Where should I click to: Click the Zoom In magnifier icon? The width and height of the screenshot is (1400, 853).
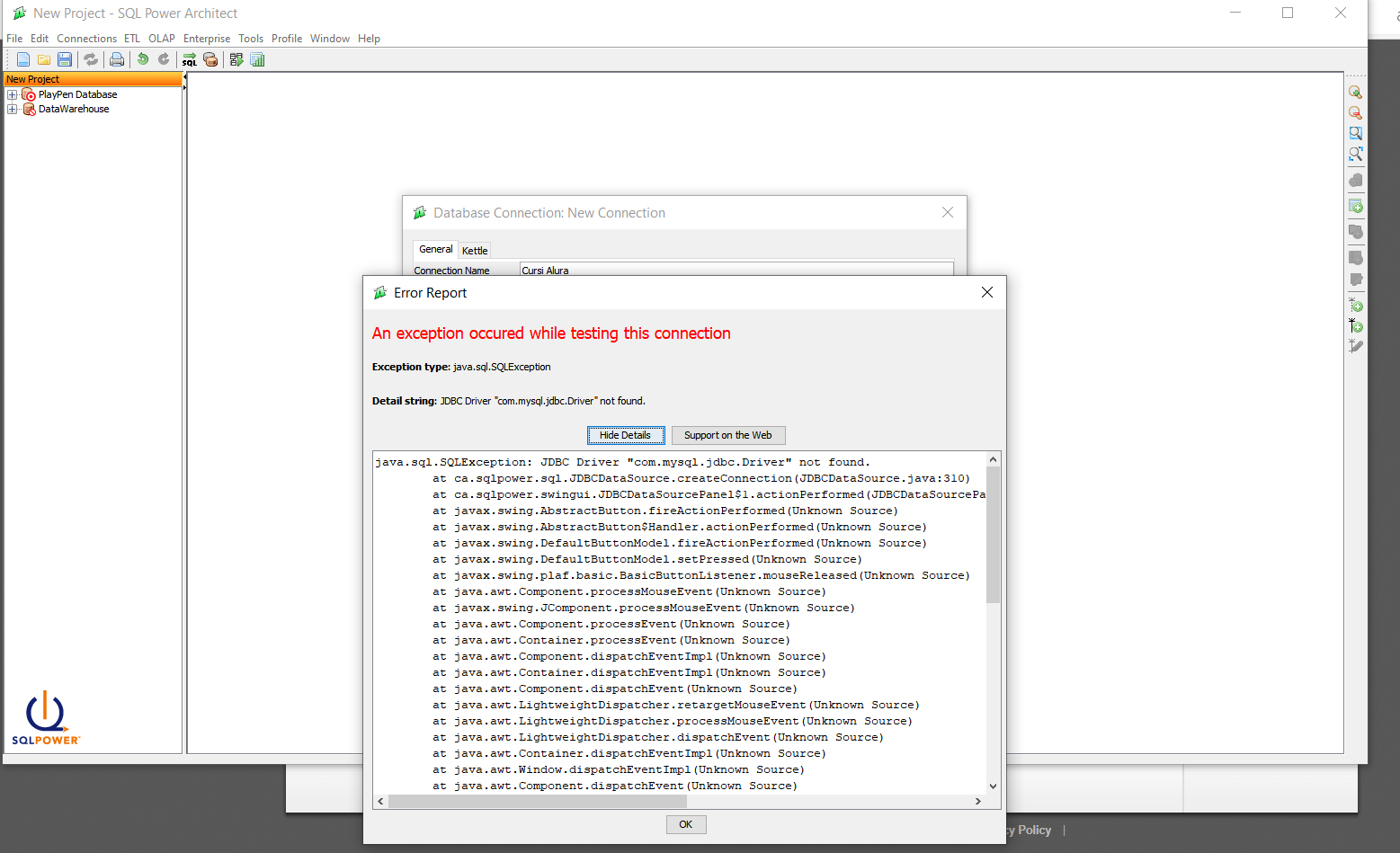(1356, 92)
